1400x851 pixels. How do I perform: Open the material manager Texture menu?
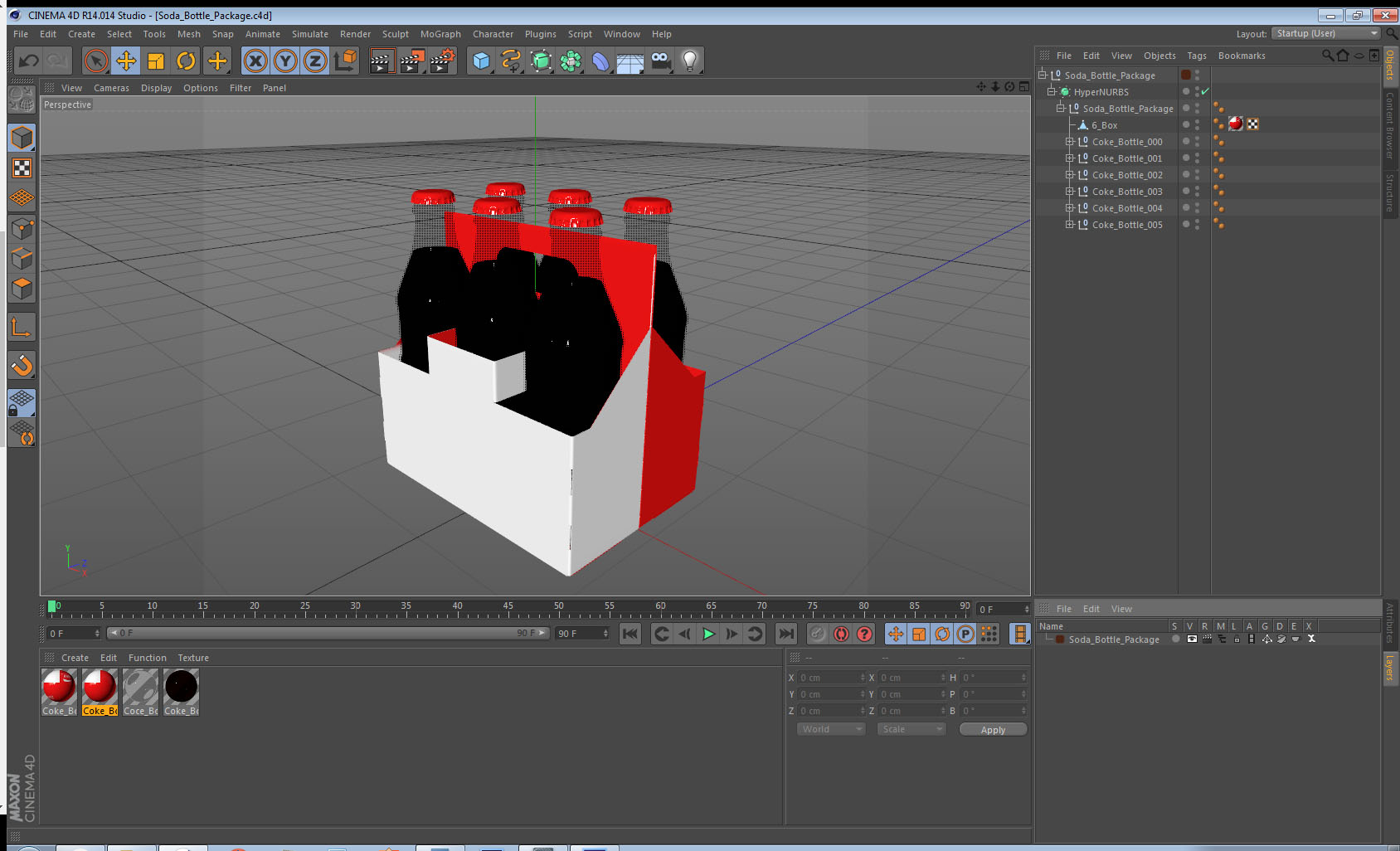coord(193,658)
